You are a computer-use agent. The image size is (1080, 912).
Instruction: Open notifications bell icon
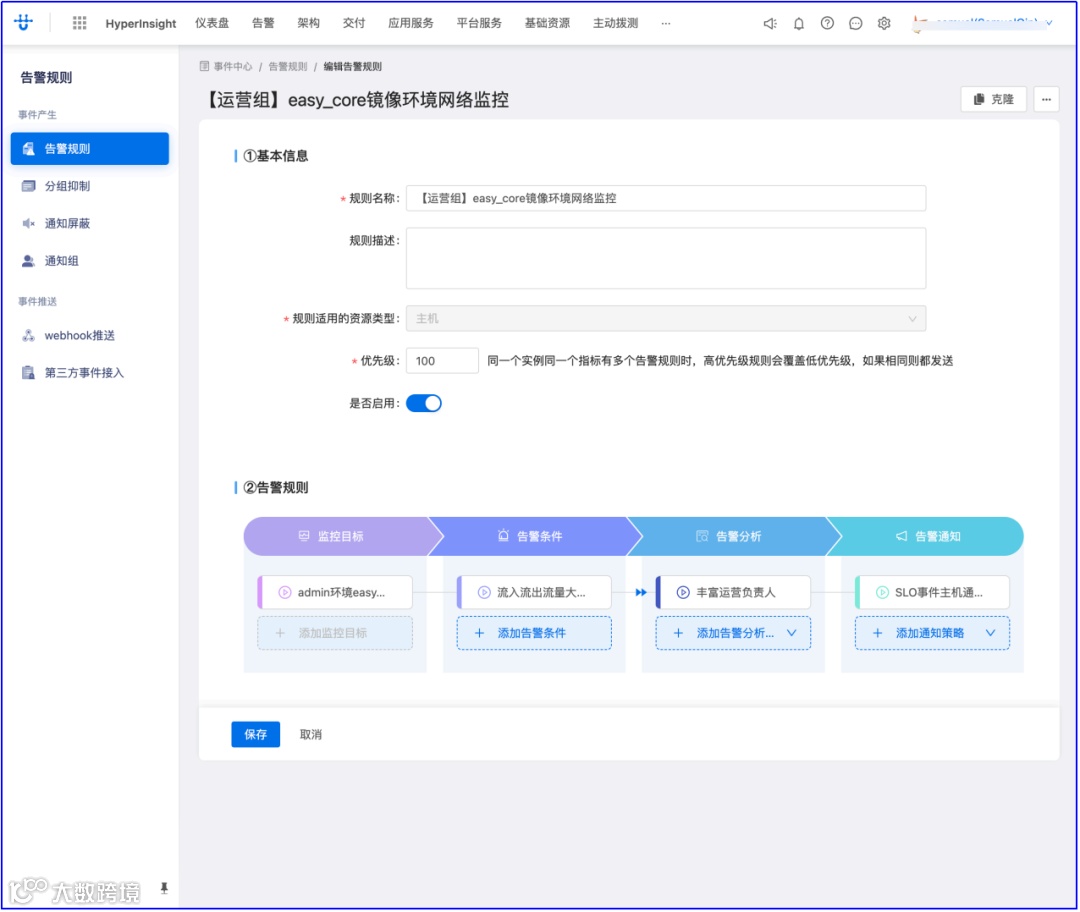point(798,23)
